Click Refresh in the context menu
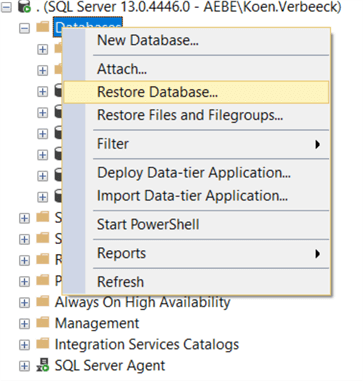The width and height of the screenshot is (363, 381). [x=196, y=282]
